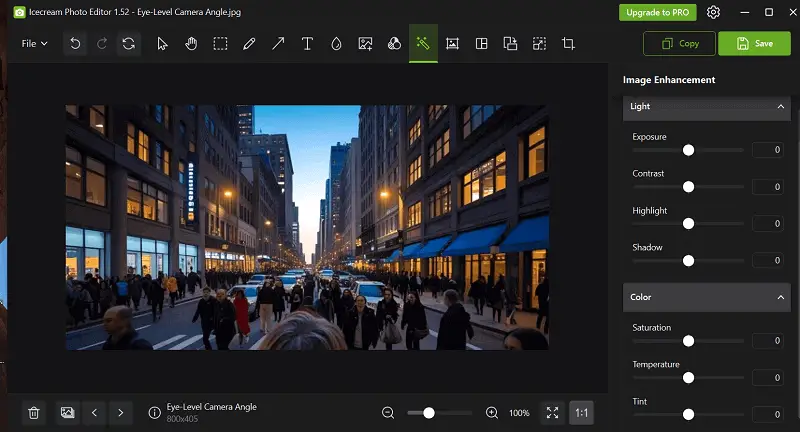
Task: Zoom out with the minus magnifier
Action: point(388,413)
